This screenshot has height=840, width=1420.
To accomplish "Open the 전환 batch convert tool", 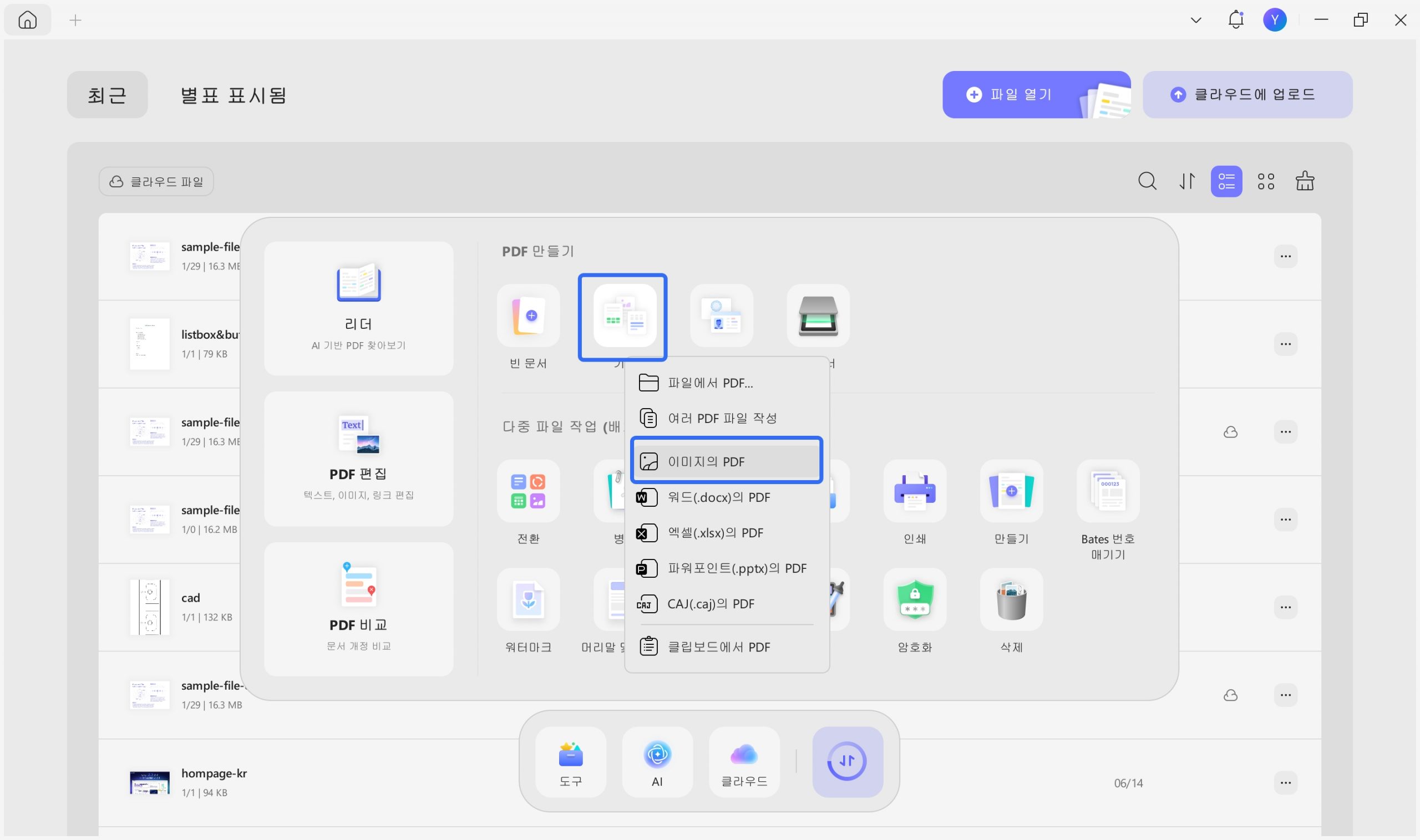I will (x=528, y=491).
